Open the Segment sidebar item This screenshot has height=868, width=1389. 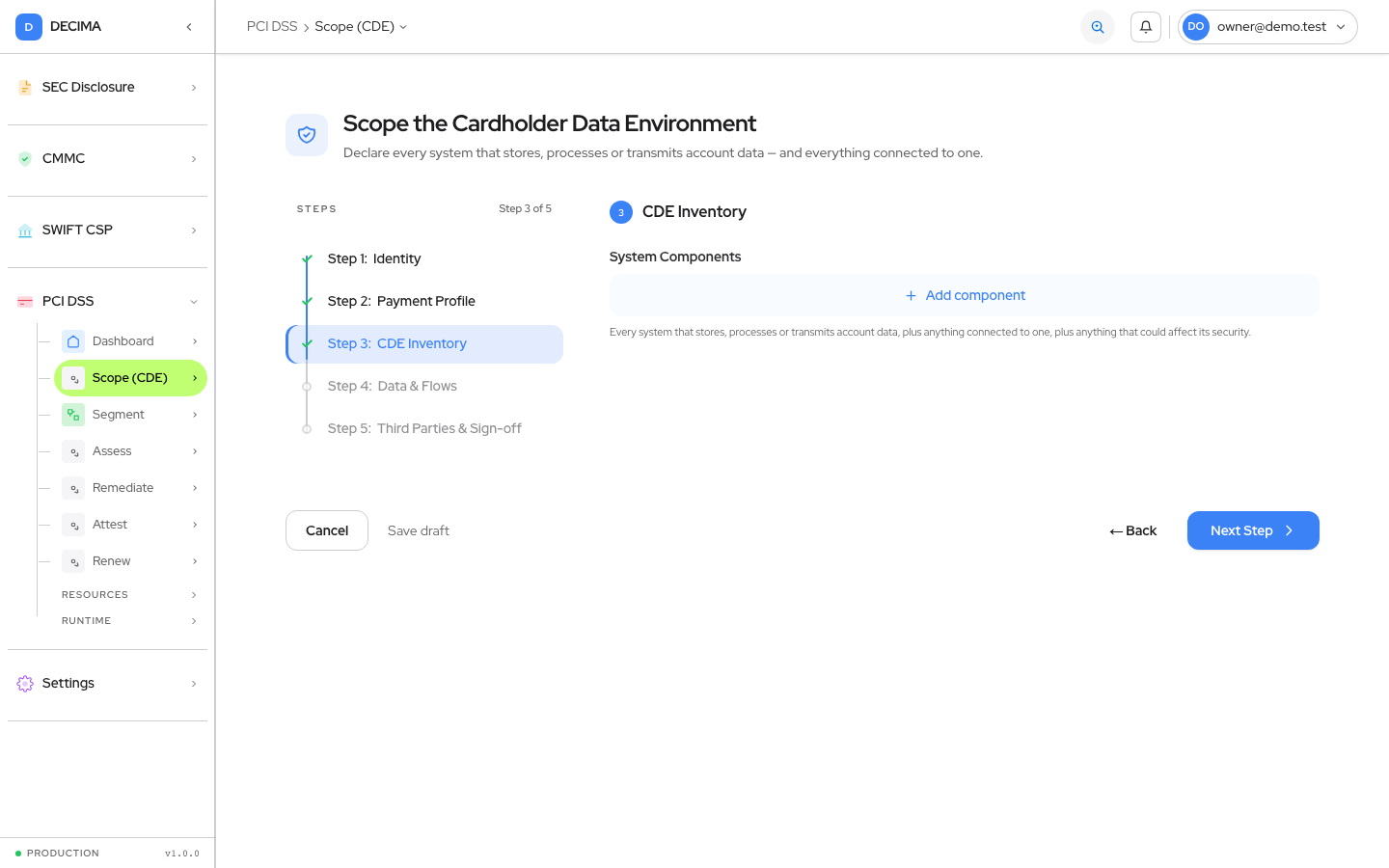point(130,415)
